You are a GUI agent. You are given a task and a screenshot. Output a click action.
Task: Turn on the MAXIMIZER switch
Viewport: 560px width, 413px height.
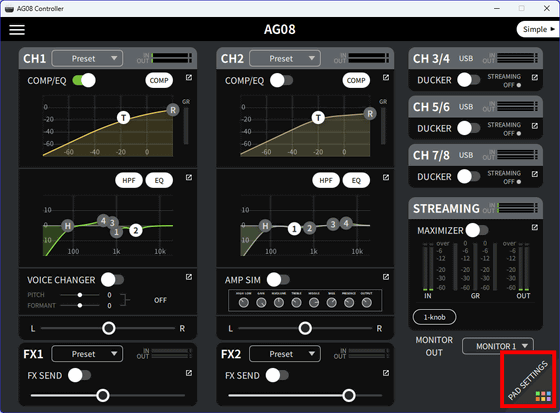477,230
